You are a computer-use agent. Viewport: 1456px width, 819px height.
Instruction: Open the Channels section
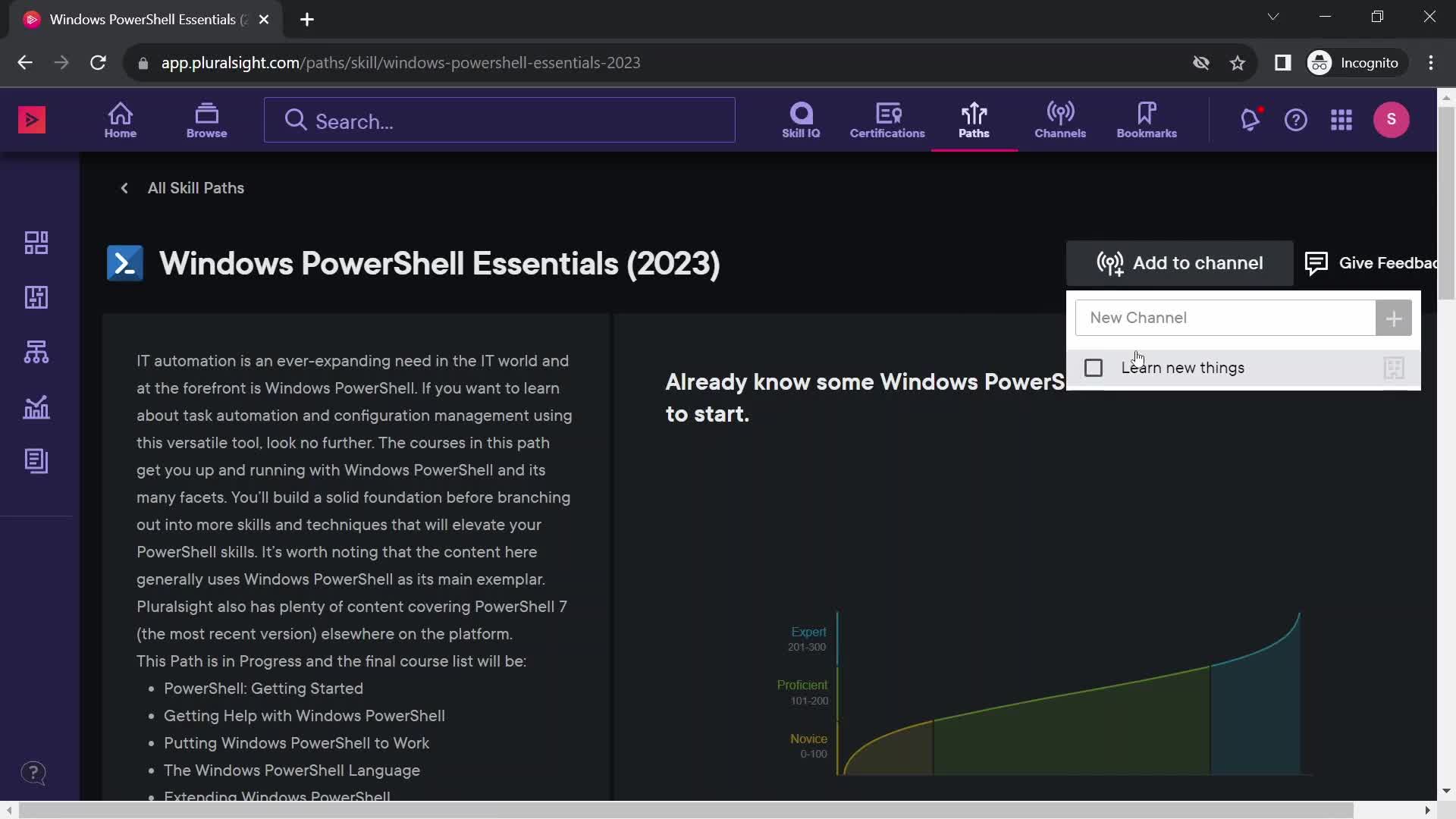[x=1059, y=119]
